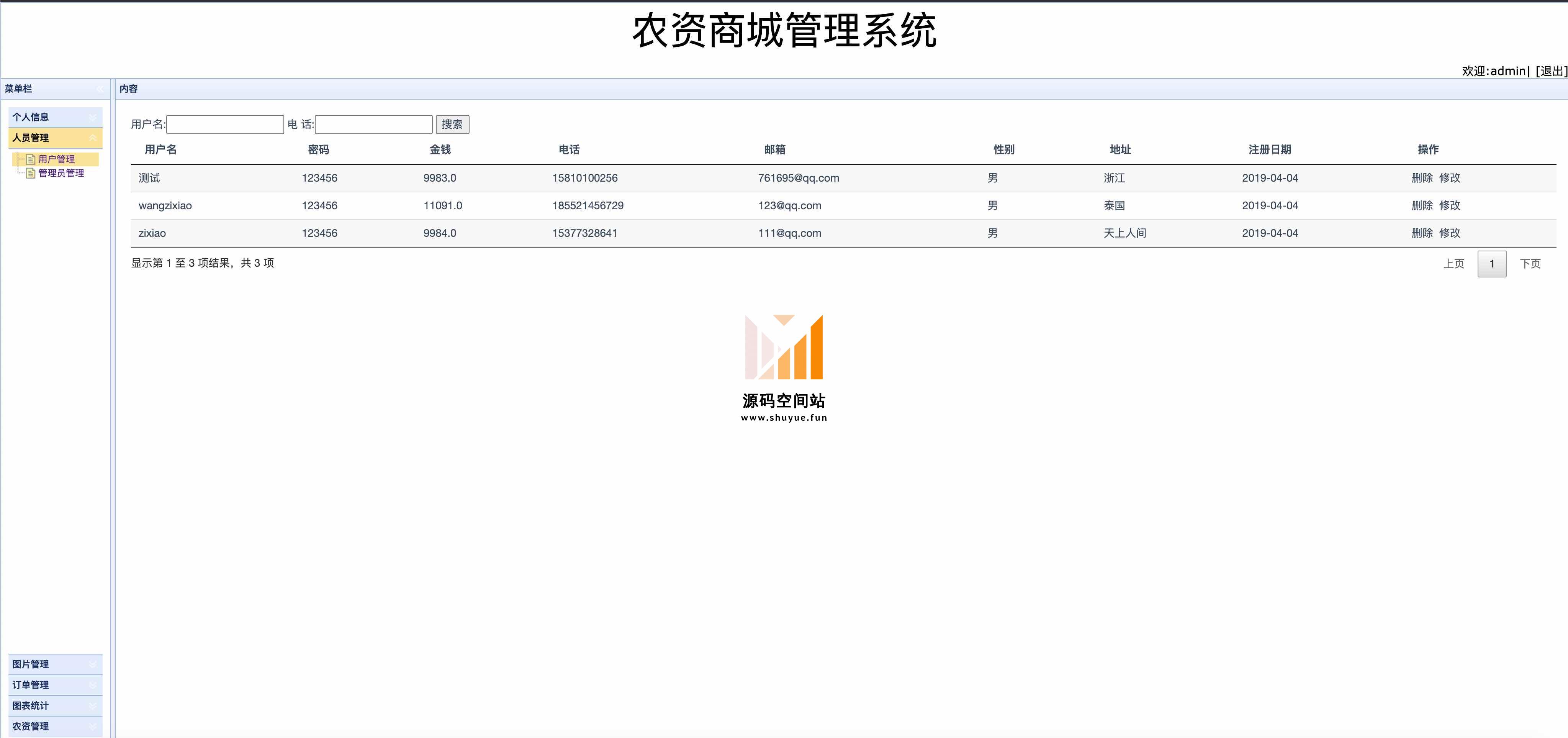
Task: Click the 电话 search input field
Action: [x=374, y=125]
